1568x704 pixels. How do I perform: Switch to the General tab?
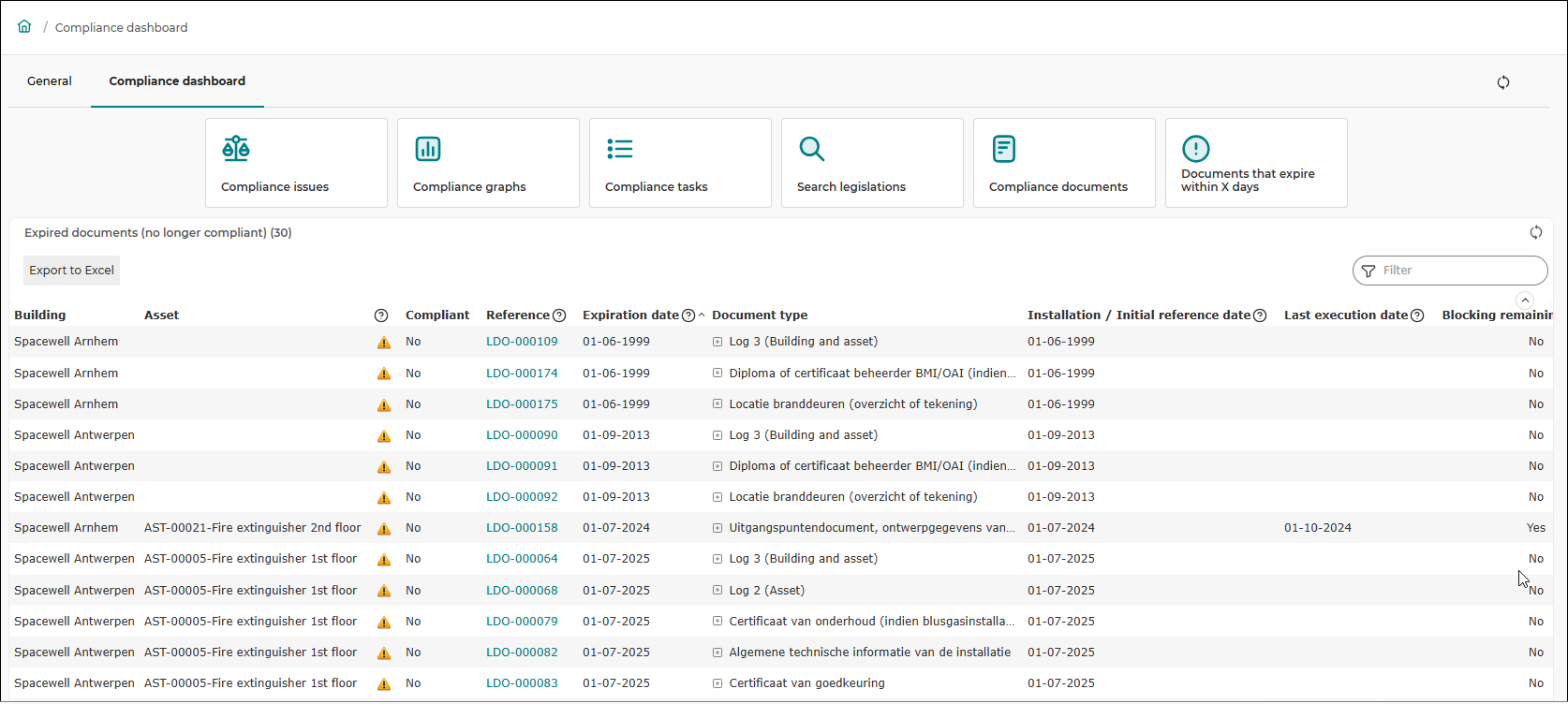(50, 81)
